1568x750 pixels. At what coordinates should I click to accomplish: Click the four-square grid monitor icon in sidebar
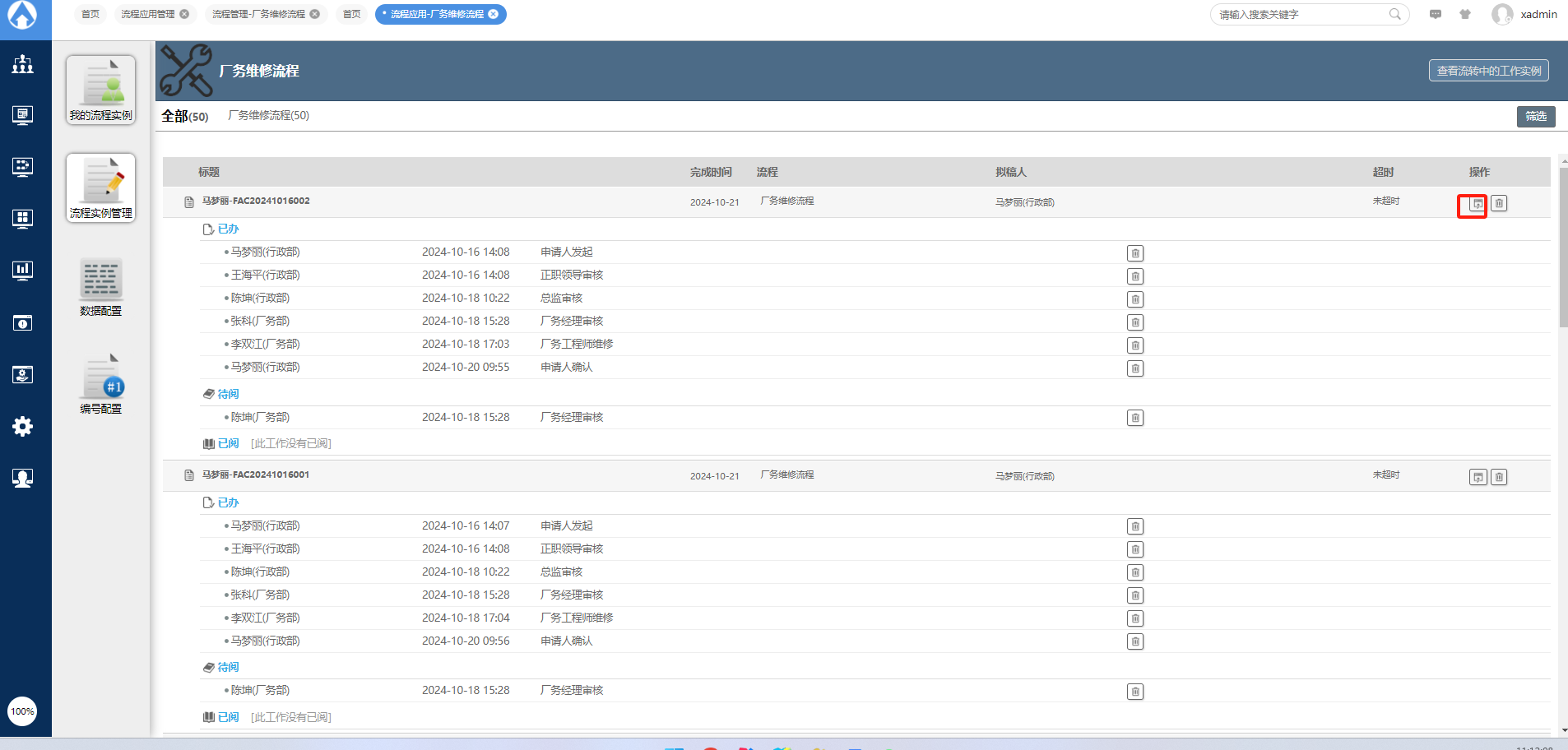coord(23,219)
